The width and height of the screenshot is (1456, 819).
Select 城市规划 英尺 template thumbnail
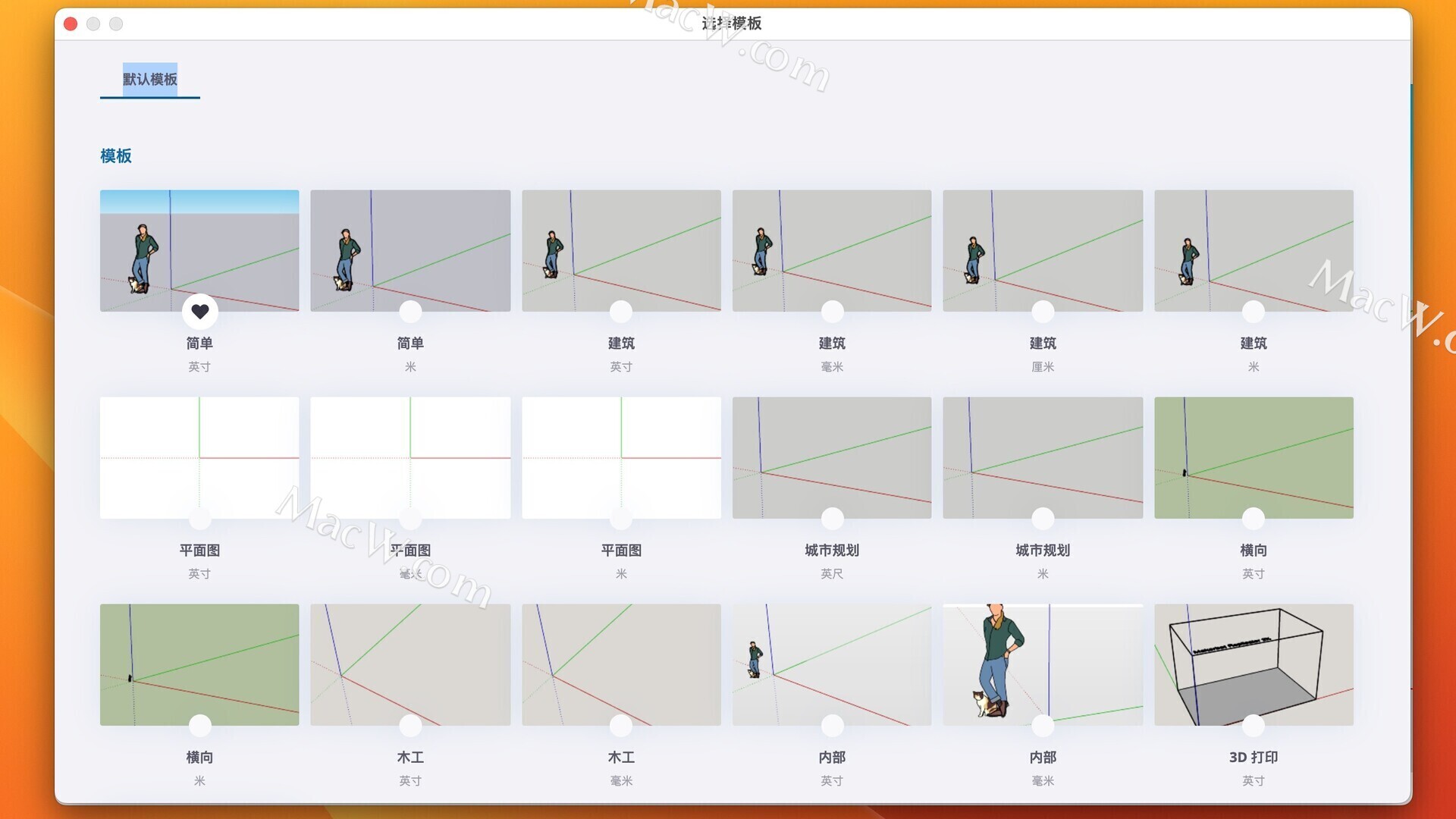pyautogui.click(x=832, y=457)
